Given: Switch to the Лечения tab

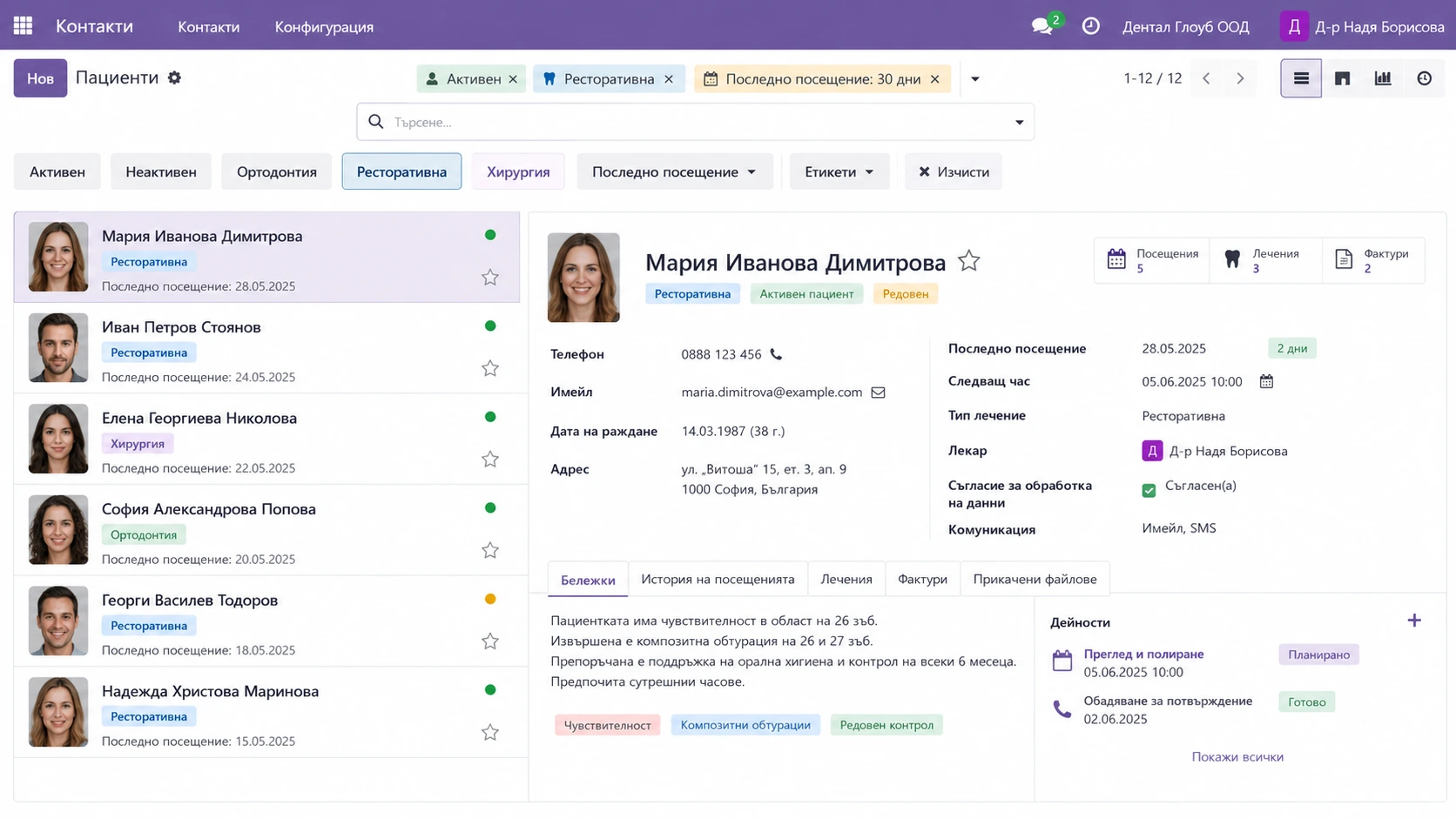Looking at the screenshot, I should coord(846,579).
